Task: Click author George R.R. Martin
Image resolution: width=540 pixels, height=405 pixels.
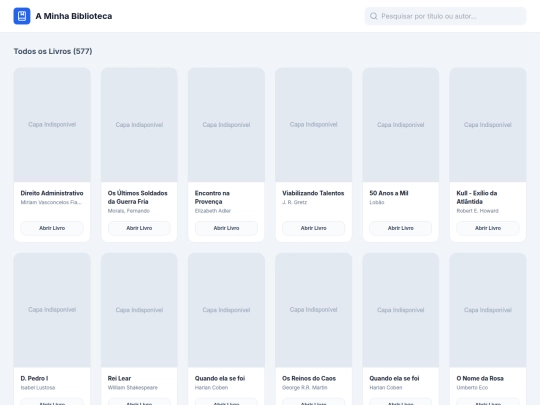Action: pyautogui.click(x=304, y=387)
